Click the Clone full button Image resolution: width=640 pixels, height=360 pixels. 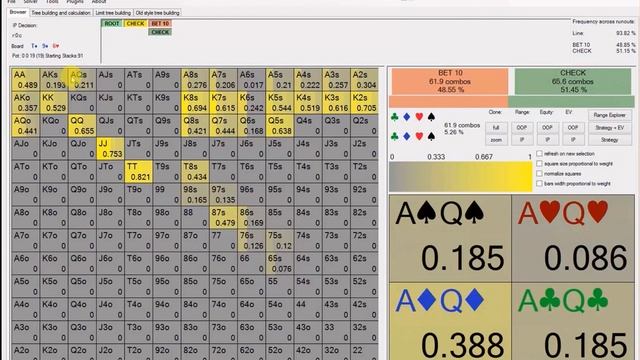tap(496, 128)
